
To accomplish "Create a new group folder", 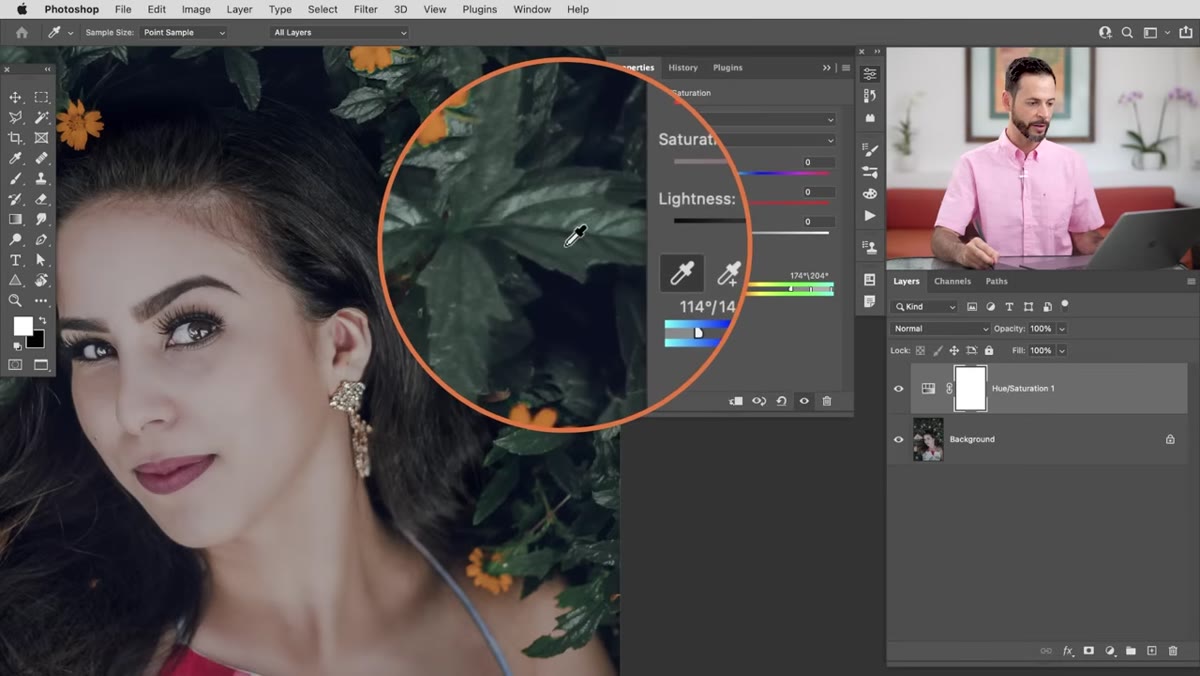I will click(x=1131, y=651).
